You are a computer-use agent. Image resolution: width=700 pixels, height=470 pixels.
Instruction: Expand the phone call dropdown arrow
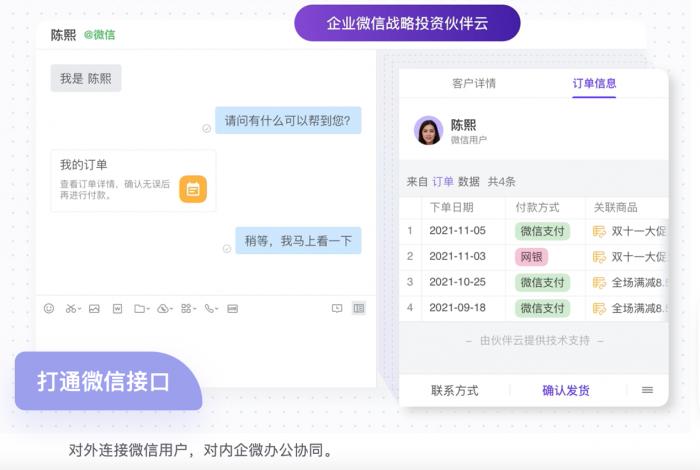click(x=217, y=309)
